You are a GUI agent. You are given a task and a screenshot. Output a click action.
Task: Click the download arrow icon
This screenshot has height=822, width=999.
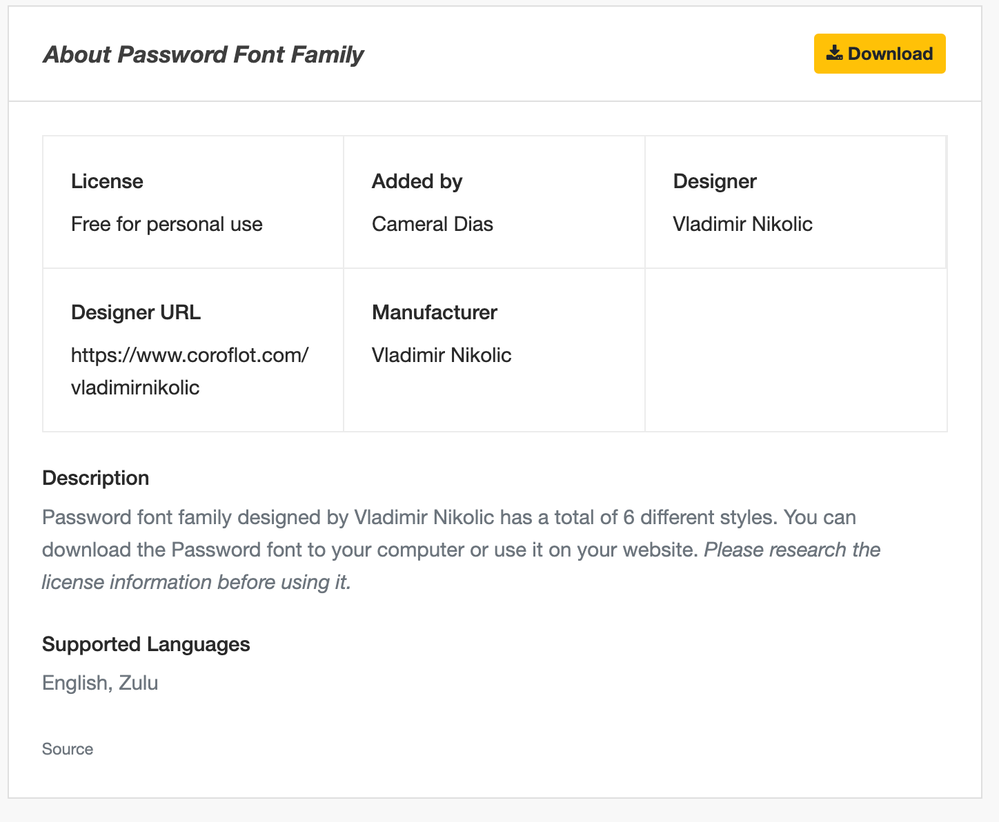point(834,53)
